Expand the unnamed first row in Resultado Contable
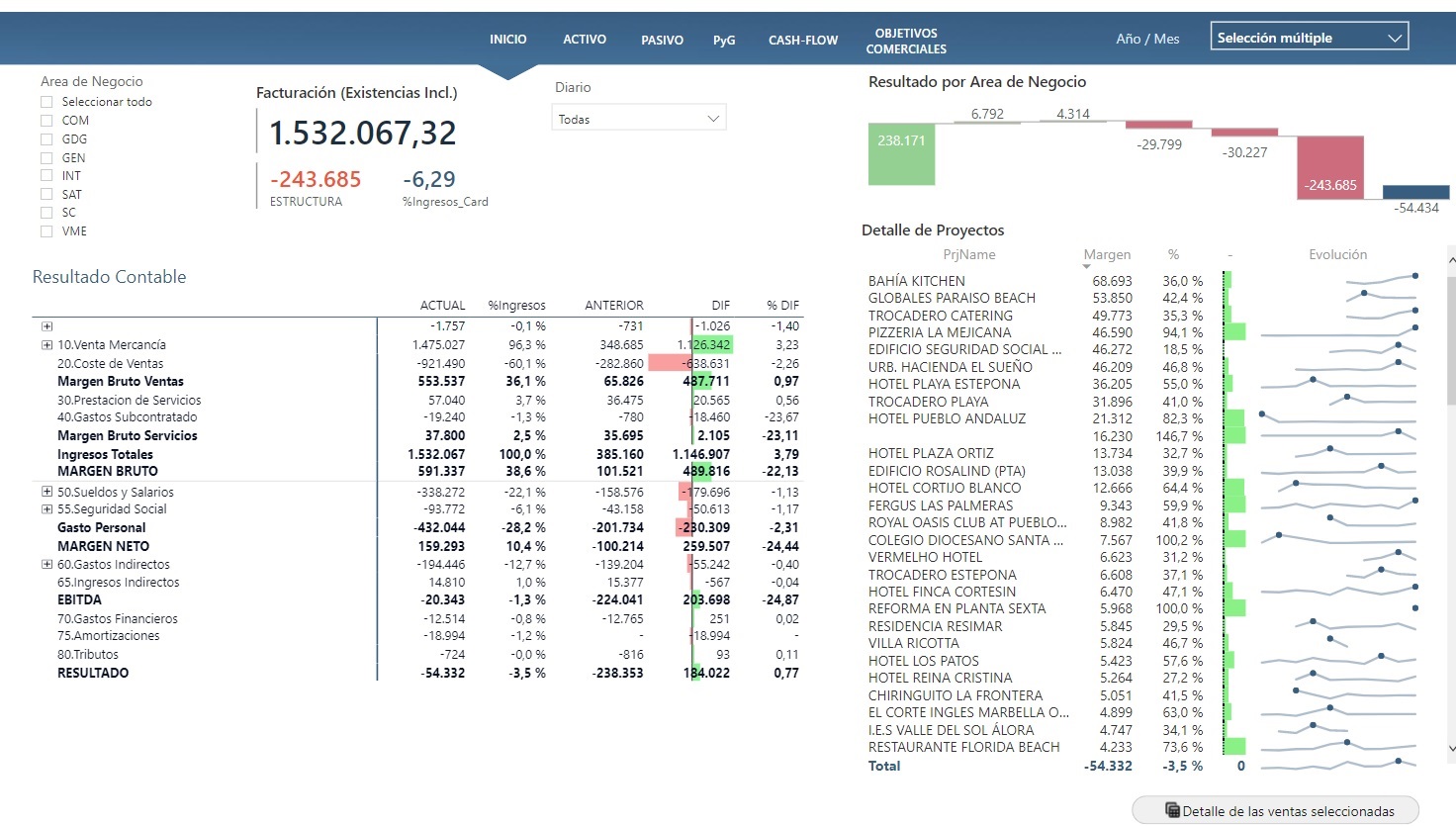1456x826 pixels. click(x=46, y=326)
